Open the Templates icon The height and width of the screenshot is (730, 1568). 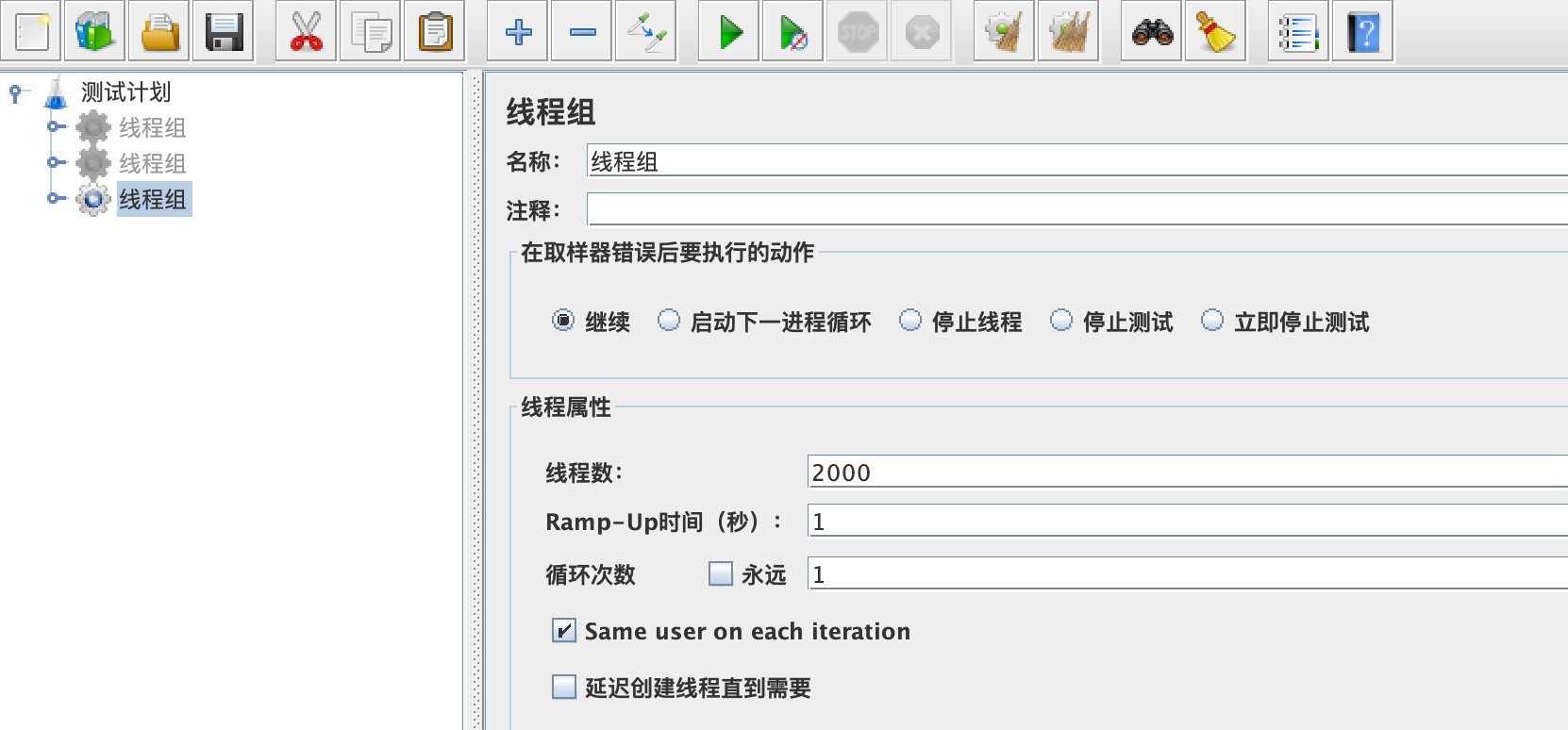click(x=94, y=31)
